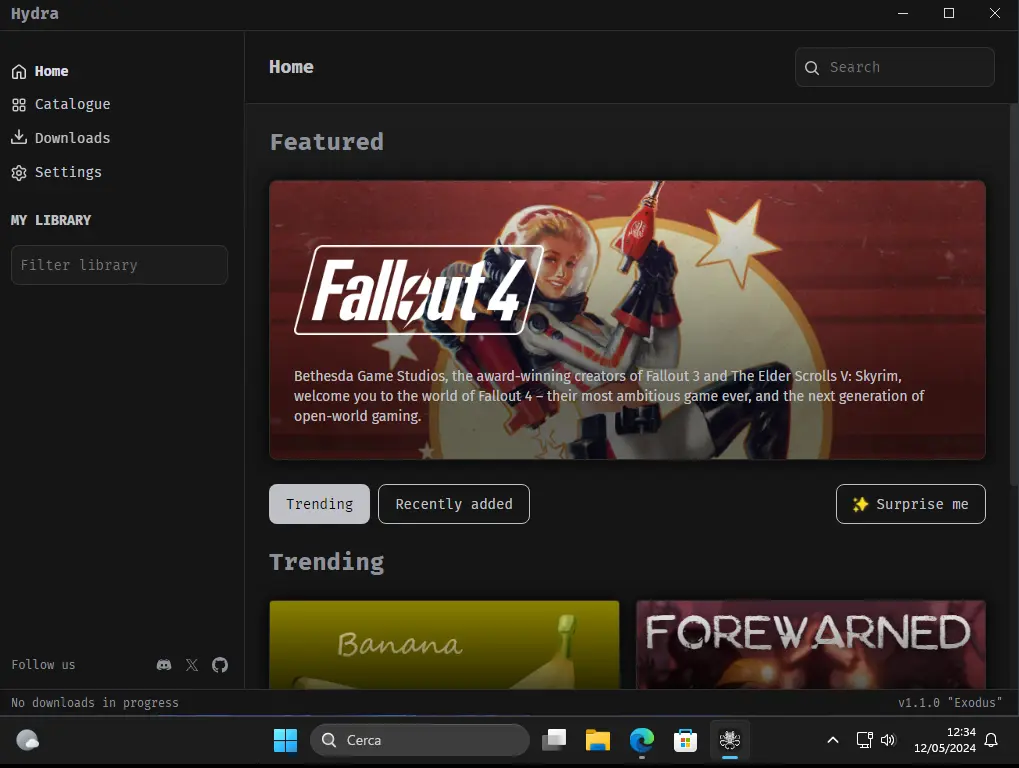Focus the Filter library field
The height and width of the screenshot is (768, 1019).
(120, 265)
